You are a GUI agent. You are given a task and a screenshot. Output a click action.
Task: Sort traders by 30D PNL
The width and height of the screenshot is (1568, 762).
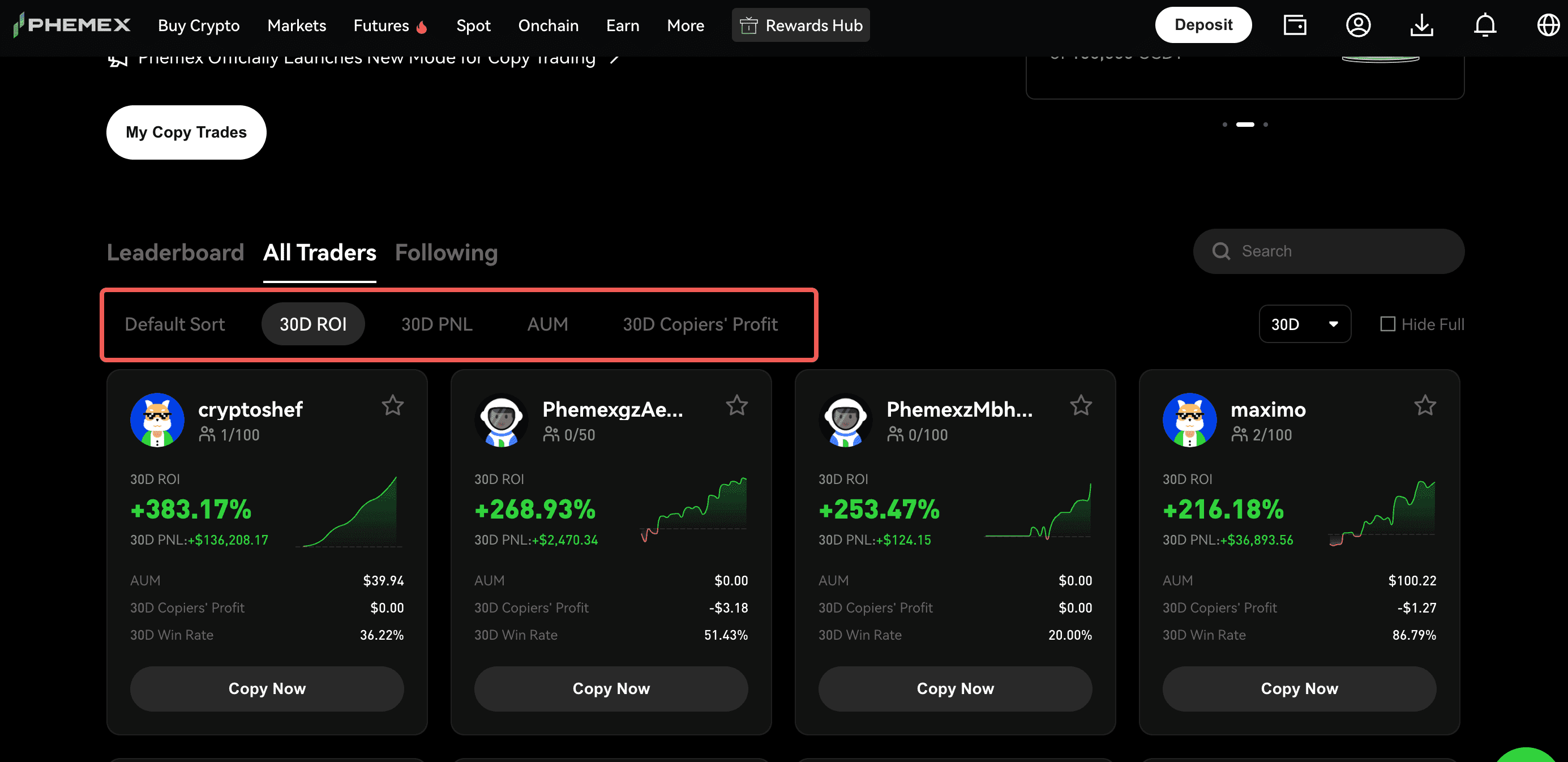[436, 324]
